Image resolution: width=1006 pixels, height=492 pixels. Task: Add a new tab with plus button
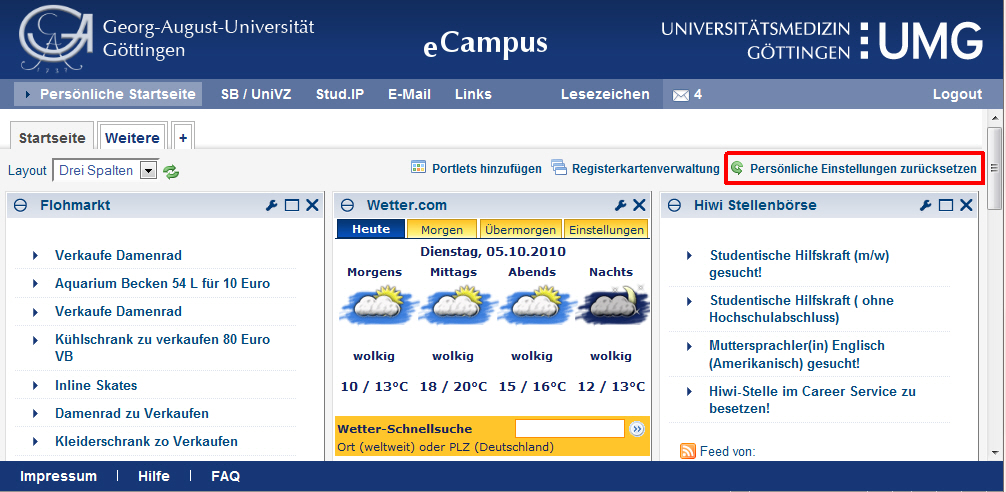coord(183,138)
